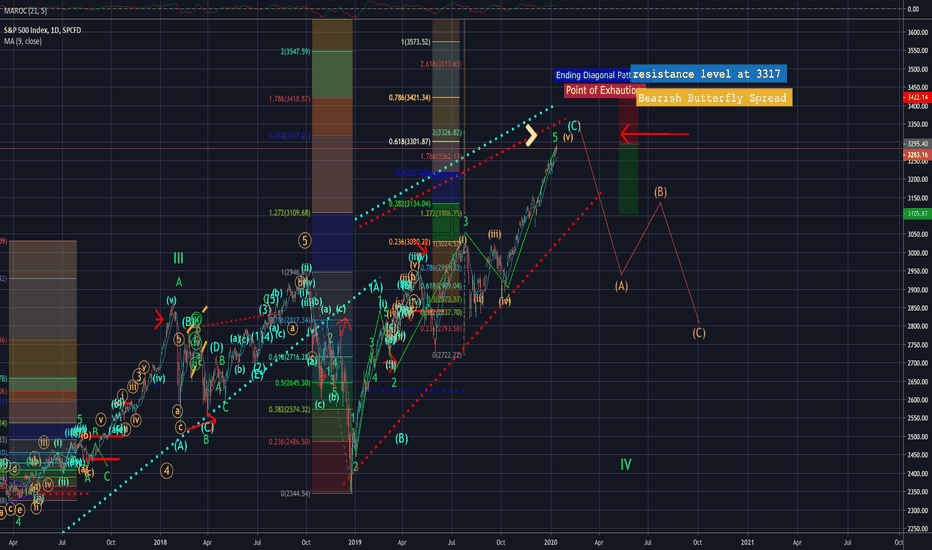Click 2250.00 on the price axis

[917, 529]
